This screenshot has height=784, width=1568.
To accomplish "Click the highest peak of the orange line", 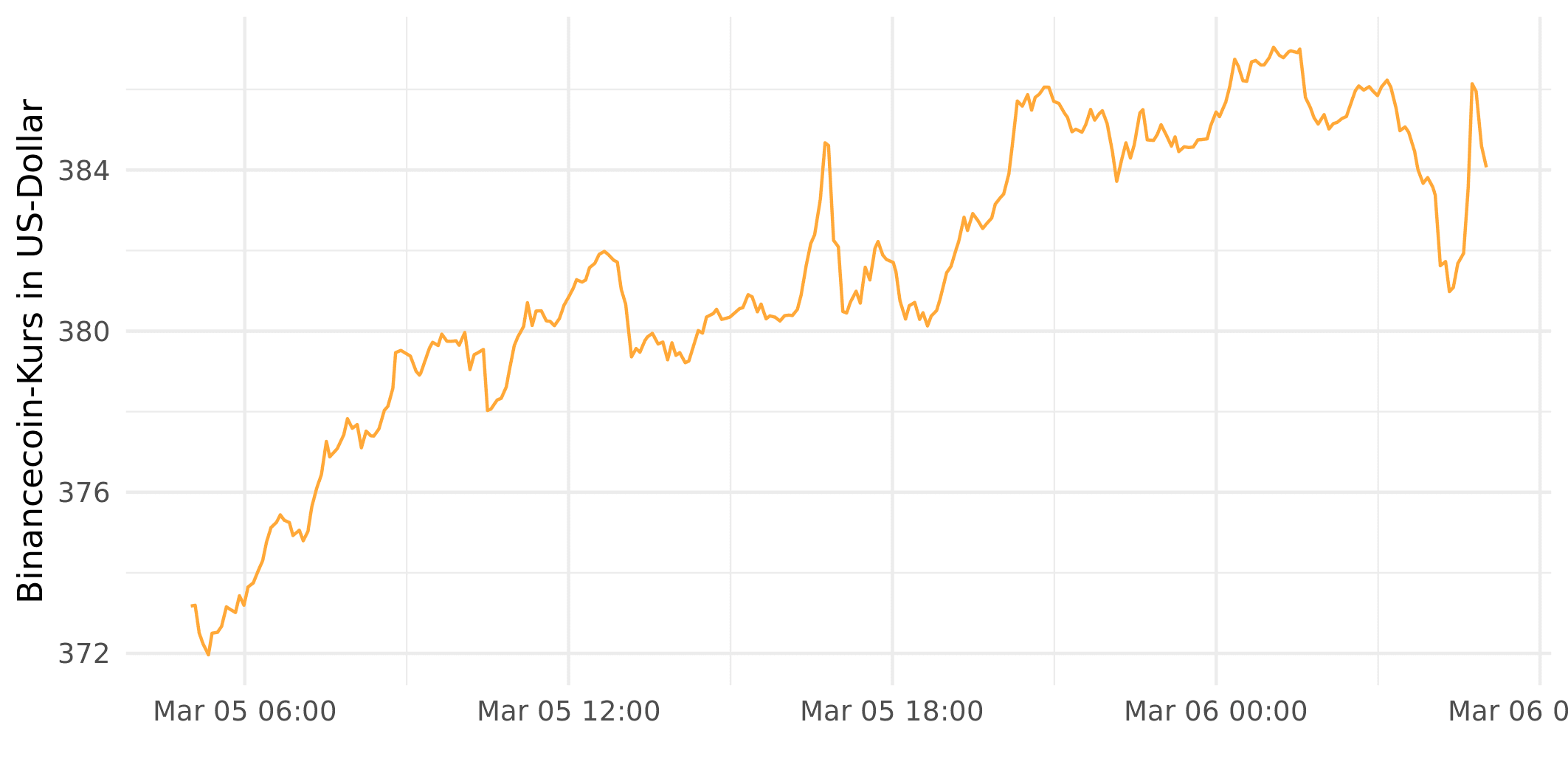I will click(1274, 47).
